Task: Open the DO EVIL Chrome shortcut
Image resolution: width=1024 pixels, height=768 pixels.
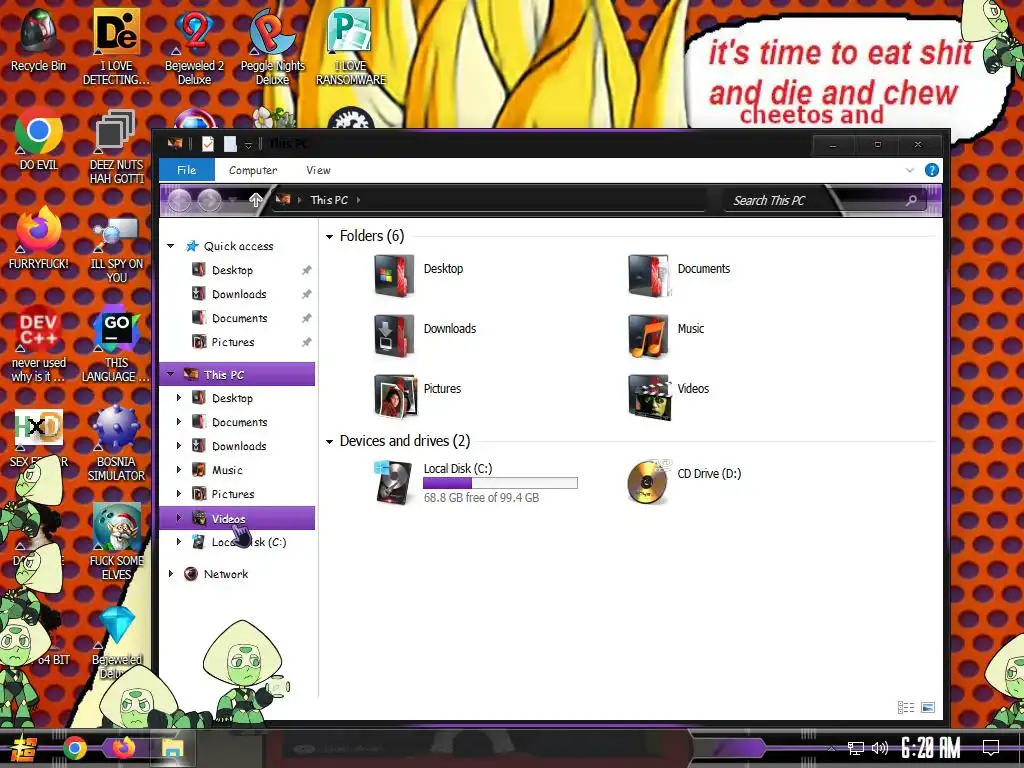Action: click(39, 139)
